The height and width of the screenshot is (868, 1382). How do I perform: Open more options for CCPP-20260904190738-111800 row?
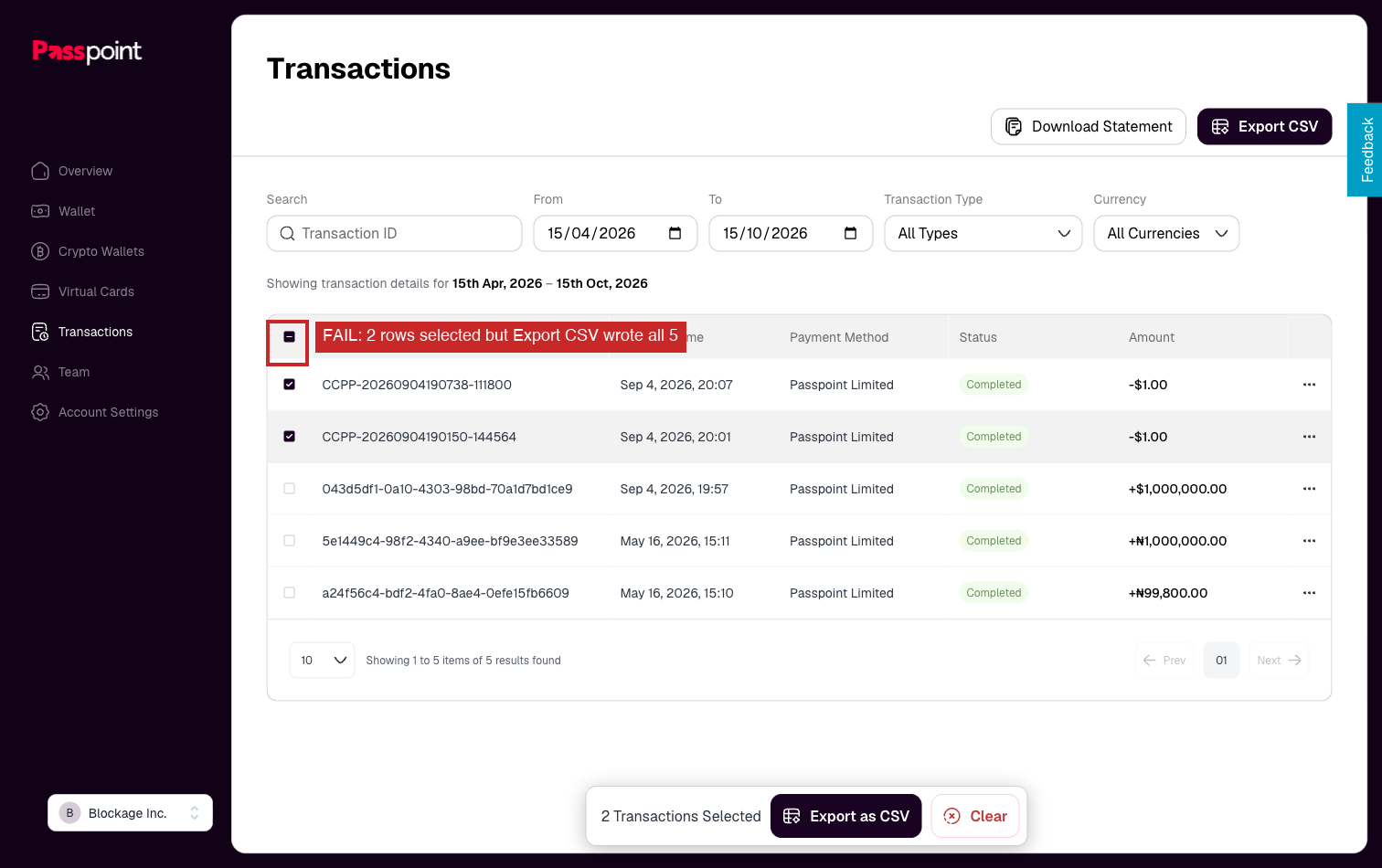[x=1309, y=385]
